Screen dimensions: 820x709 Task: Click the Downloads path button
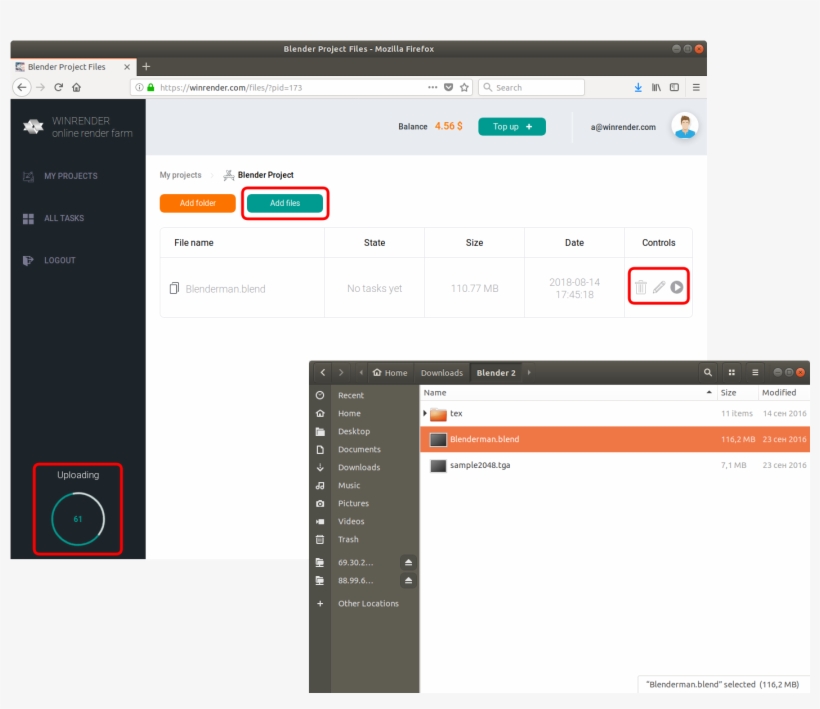click(442, 373)
